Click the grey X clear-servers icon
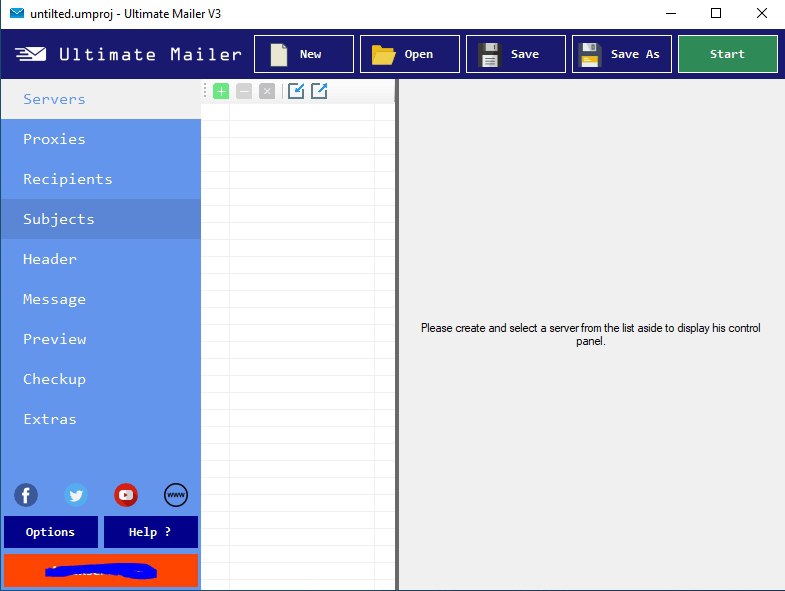Screen dimensions: 785x591 pos(267,91)
